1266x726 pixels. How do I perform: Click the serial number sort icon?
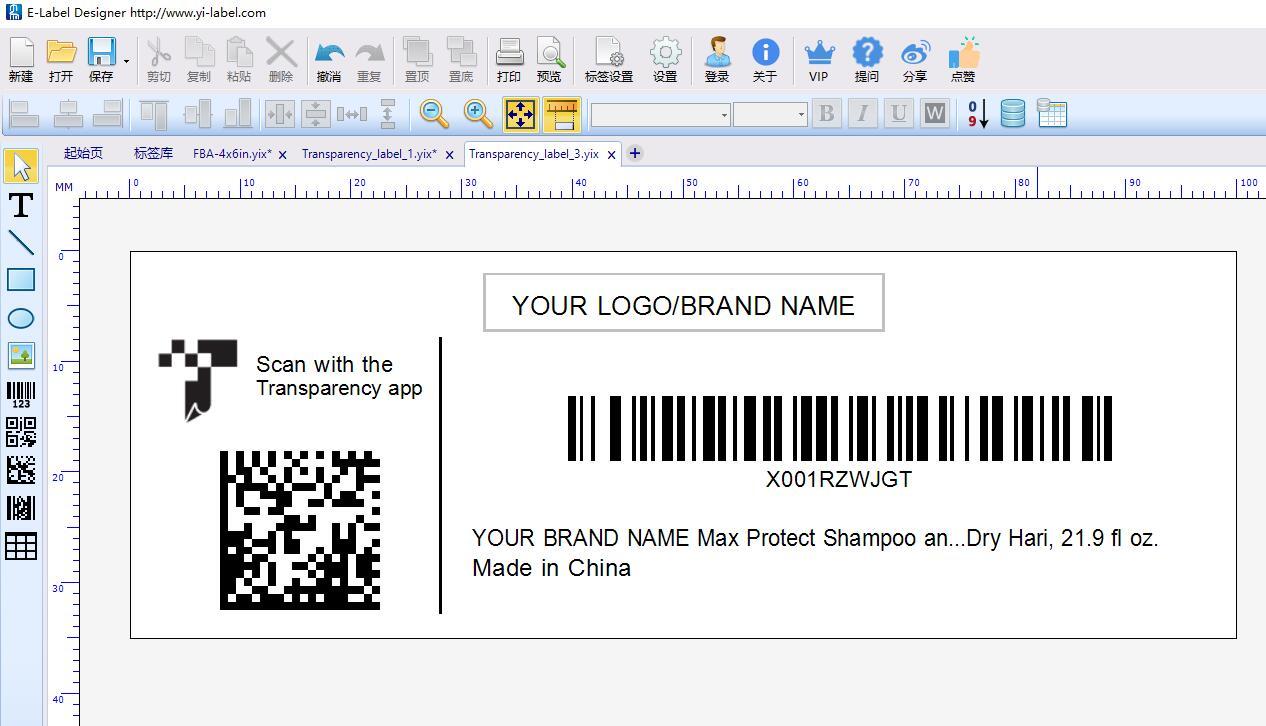[x=978, y=113]
